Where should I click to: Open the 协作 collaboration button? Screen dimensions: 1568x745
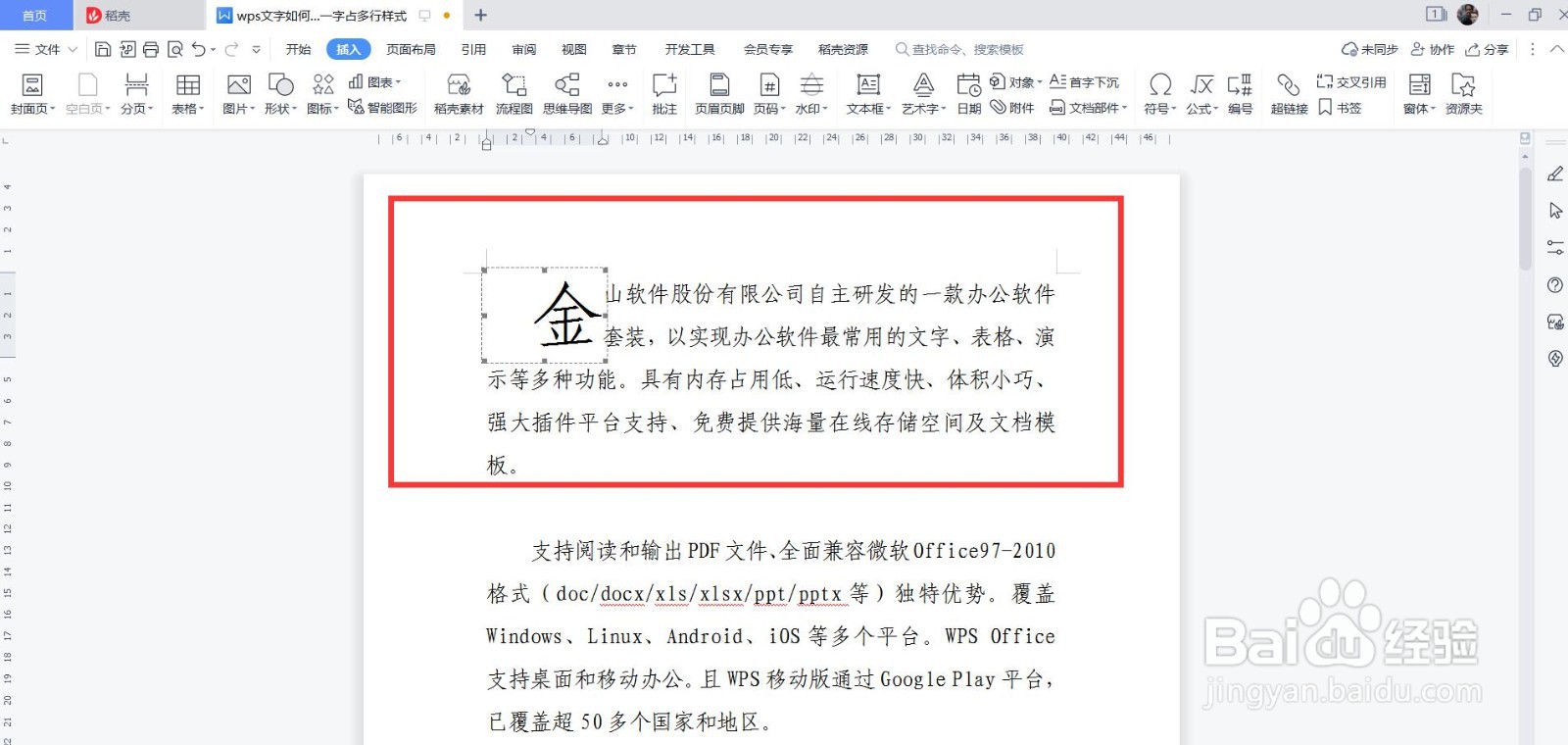coord(1432,49)
